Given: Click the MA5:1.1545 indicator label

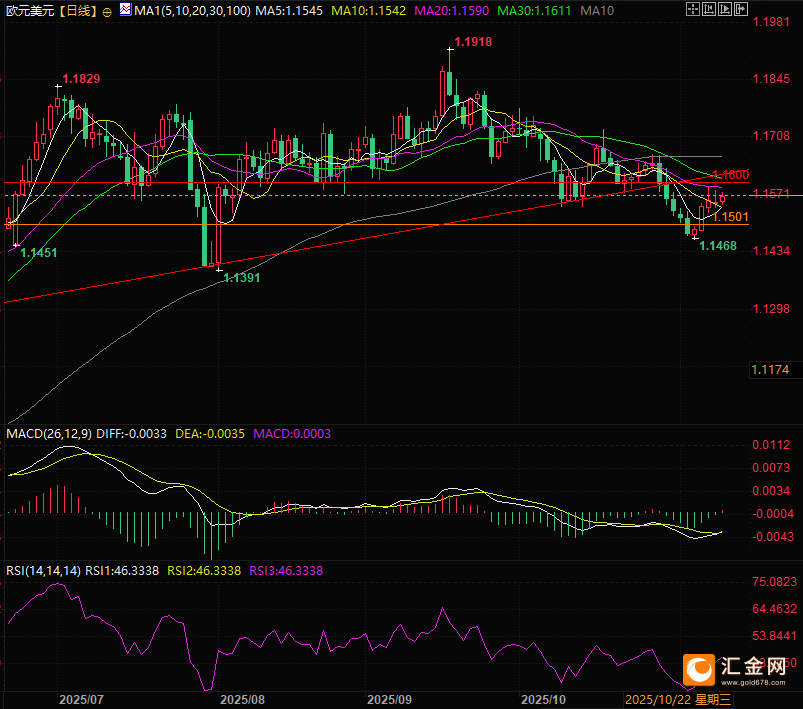Looking at the screenshot, I should tap(284, 12).
